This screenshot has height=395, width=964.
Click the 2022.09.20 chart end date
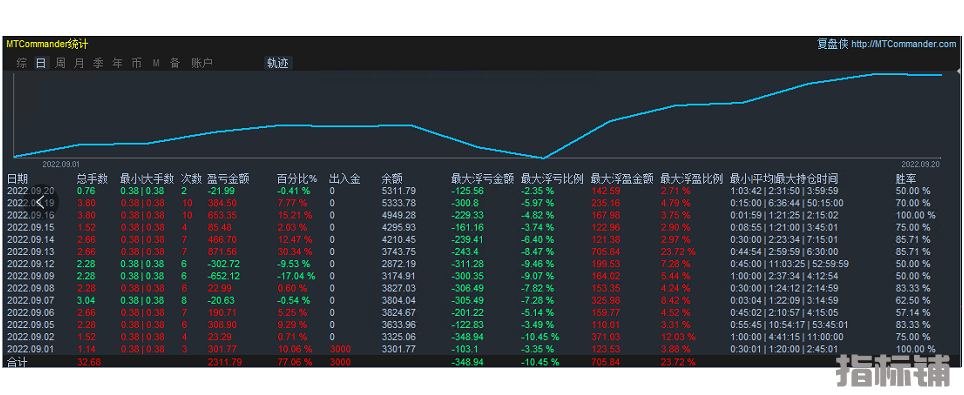click(920, 164)
